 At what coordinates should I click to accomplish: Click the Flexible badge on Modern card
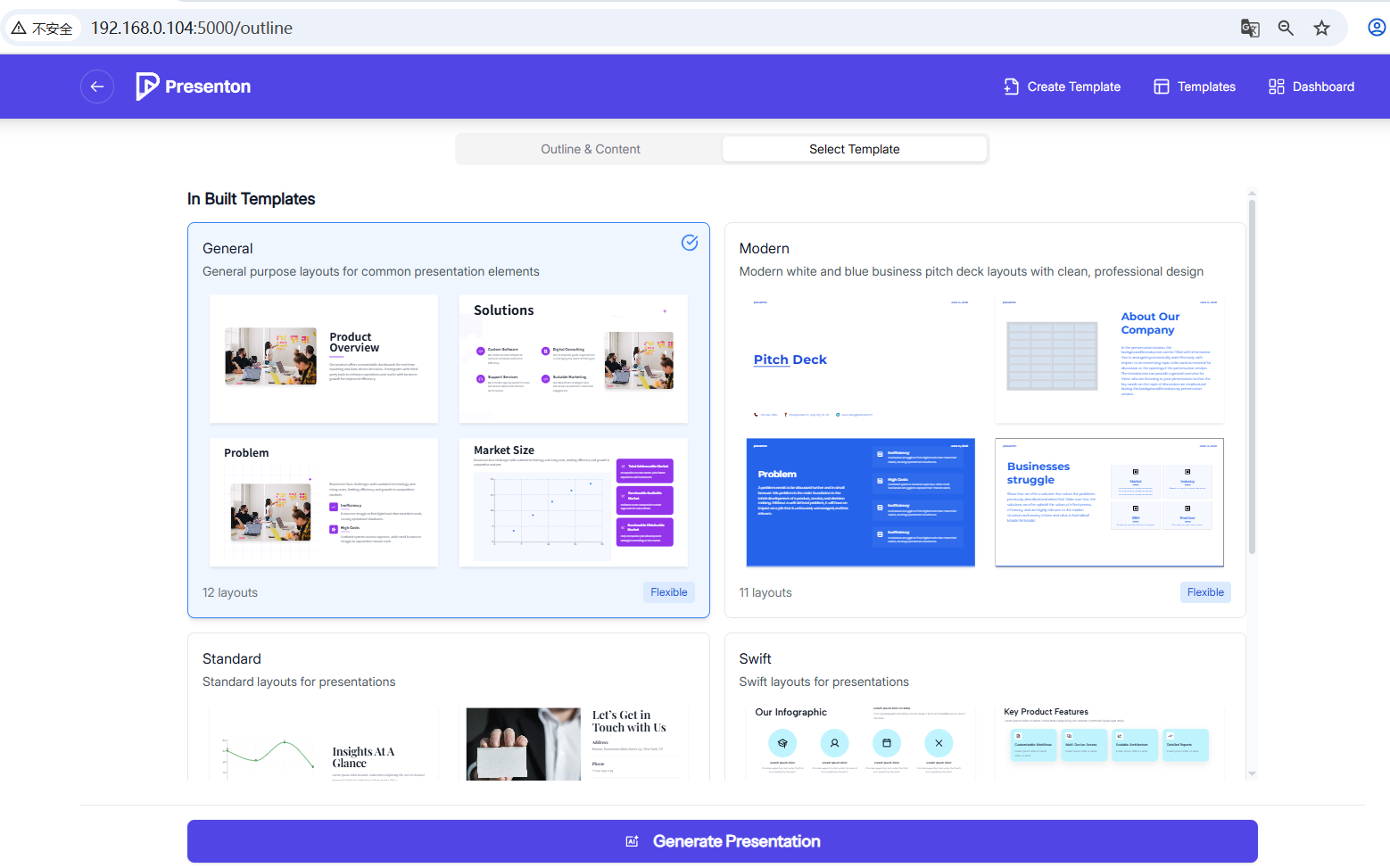1205,592
